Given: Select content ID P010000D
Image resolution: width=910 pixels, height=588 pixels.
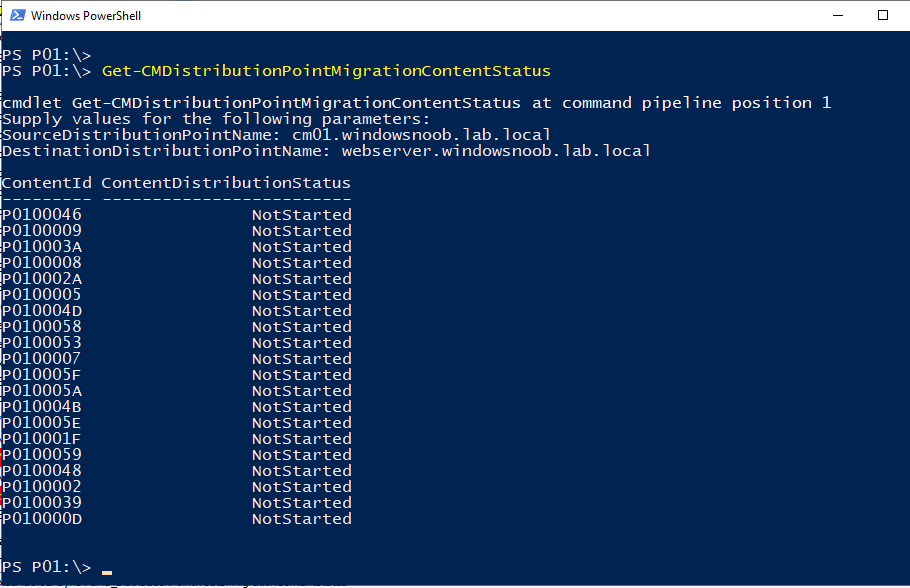Looking at the screenshot, I should pyautogui.click(x=42, y=519).
